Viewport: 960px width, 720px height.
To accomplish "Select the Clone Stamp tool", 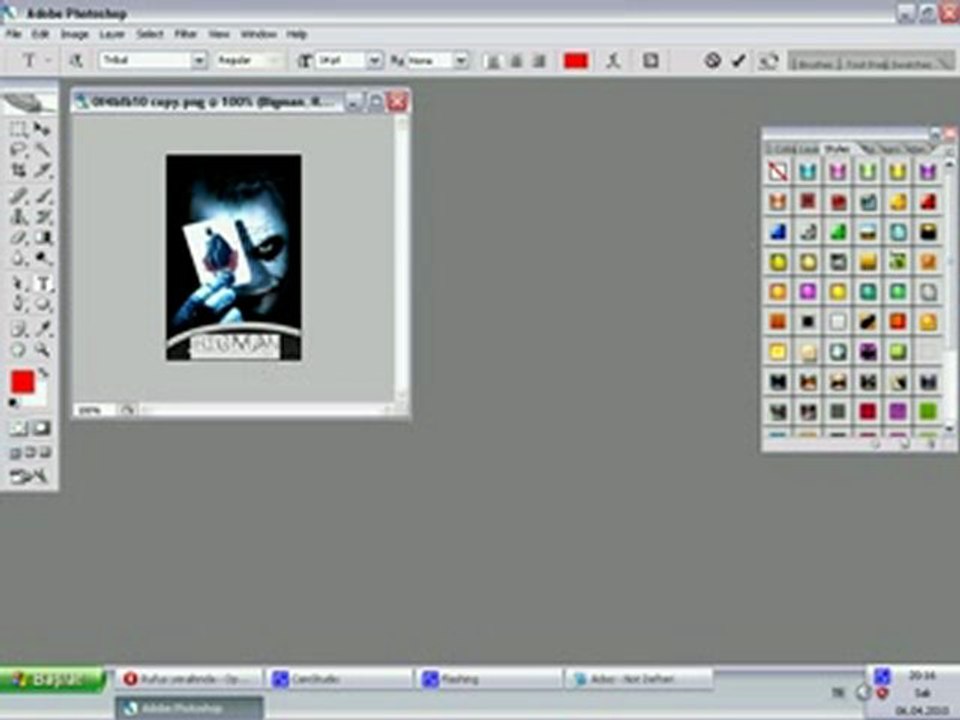I will click(x=18, y=217).
